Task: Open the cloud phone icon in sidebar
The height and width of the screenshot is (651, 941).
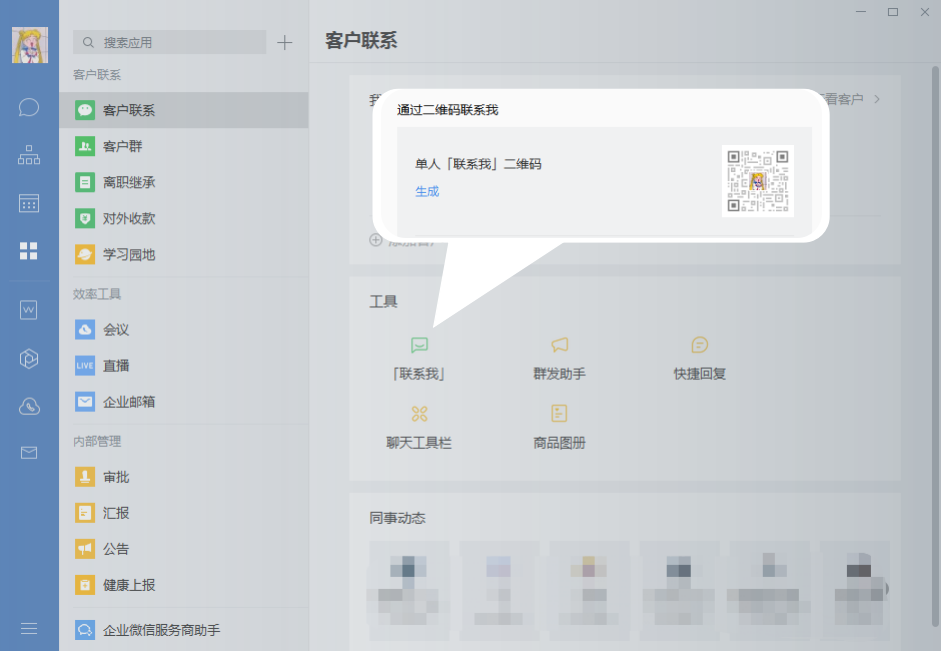Action: pos(29,406)
